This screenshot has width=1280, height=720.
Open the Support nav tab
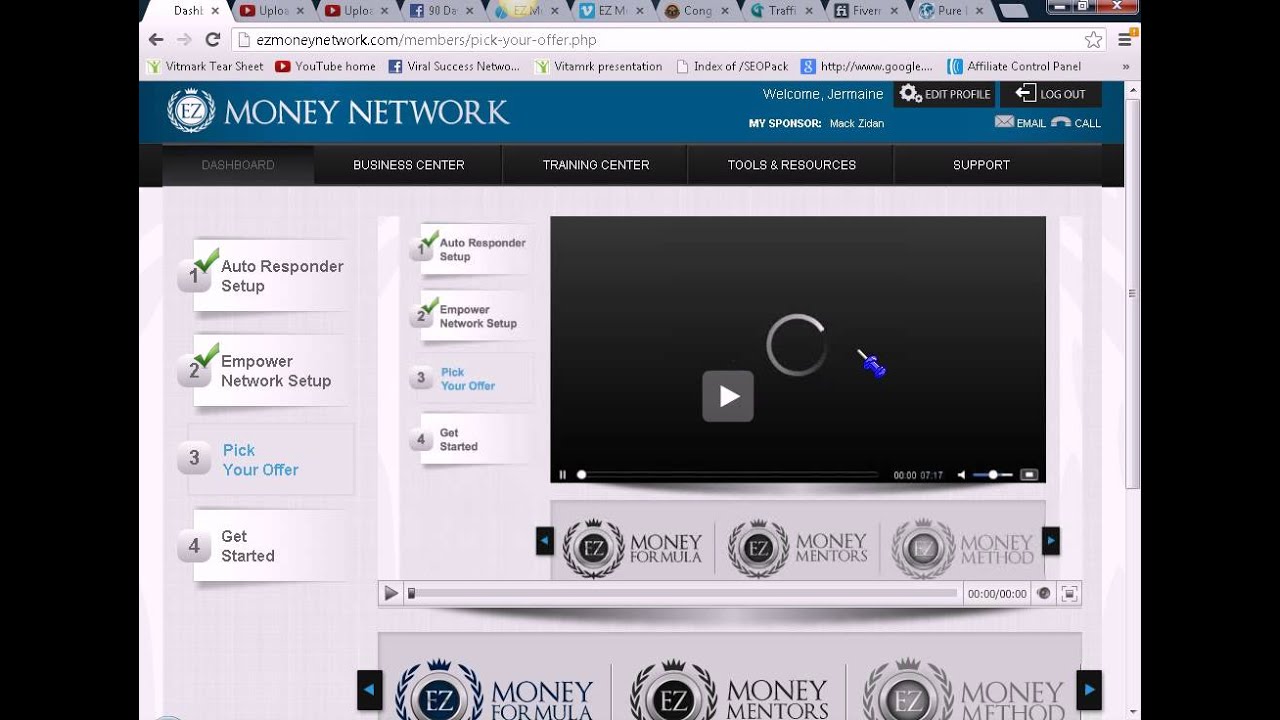coord(981,165)
